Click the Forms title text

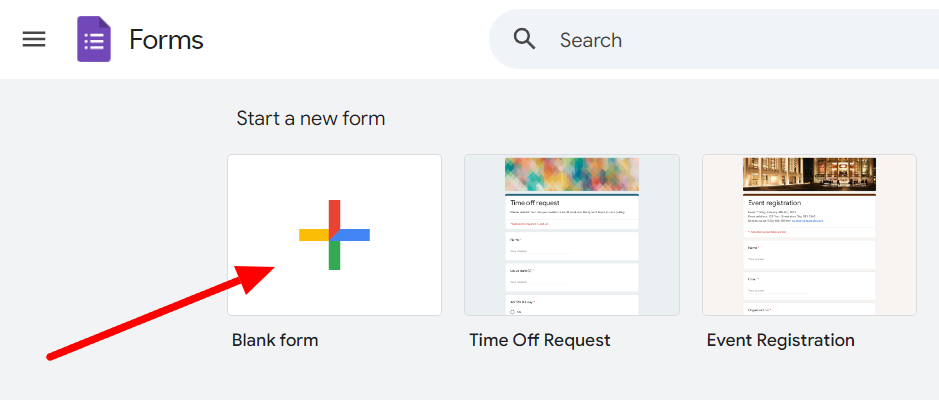[x=166, y=40]
